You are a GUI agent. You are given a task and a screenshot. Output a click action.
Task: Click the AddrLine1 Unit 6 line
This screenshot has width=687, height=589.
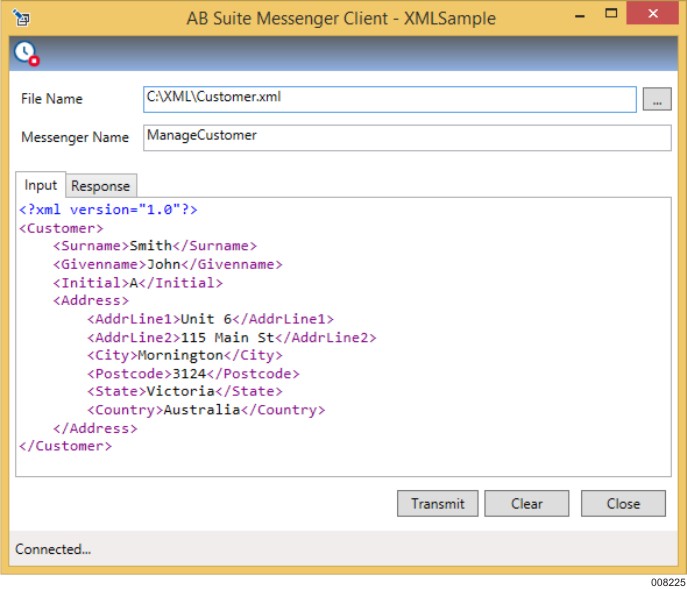(x=210, y=319)
